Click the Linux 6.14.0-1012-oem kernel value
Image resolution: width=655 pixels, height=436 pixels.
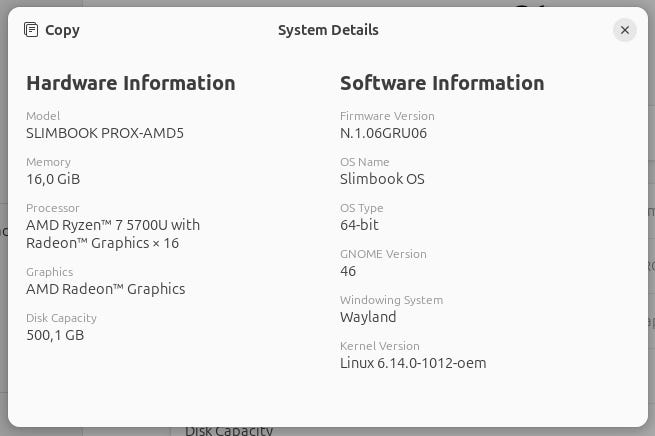pyautogui.click(x=413, y=363)
